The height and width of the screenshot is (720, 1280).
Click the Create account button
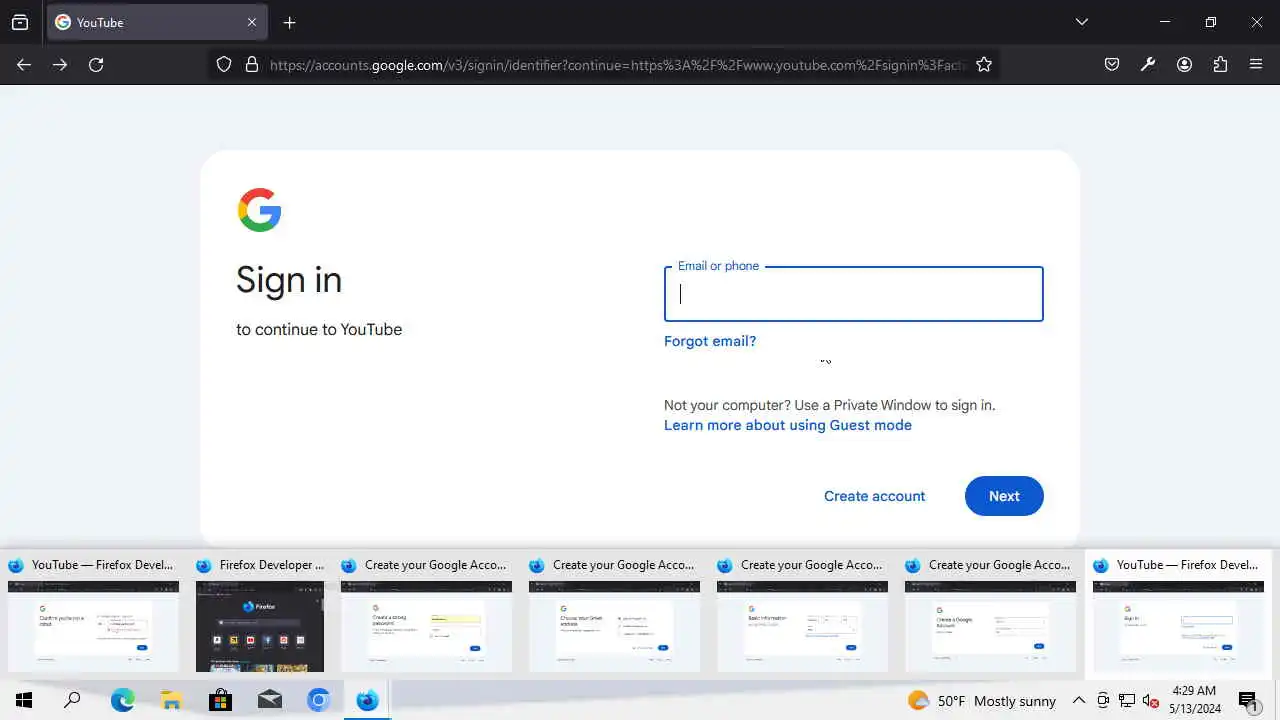pos(874,496)
